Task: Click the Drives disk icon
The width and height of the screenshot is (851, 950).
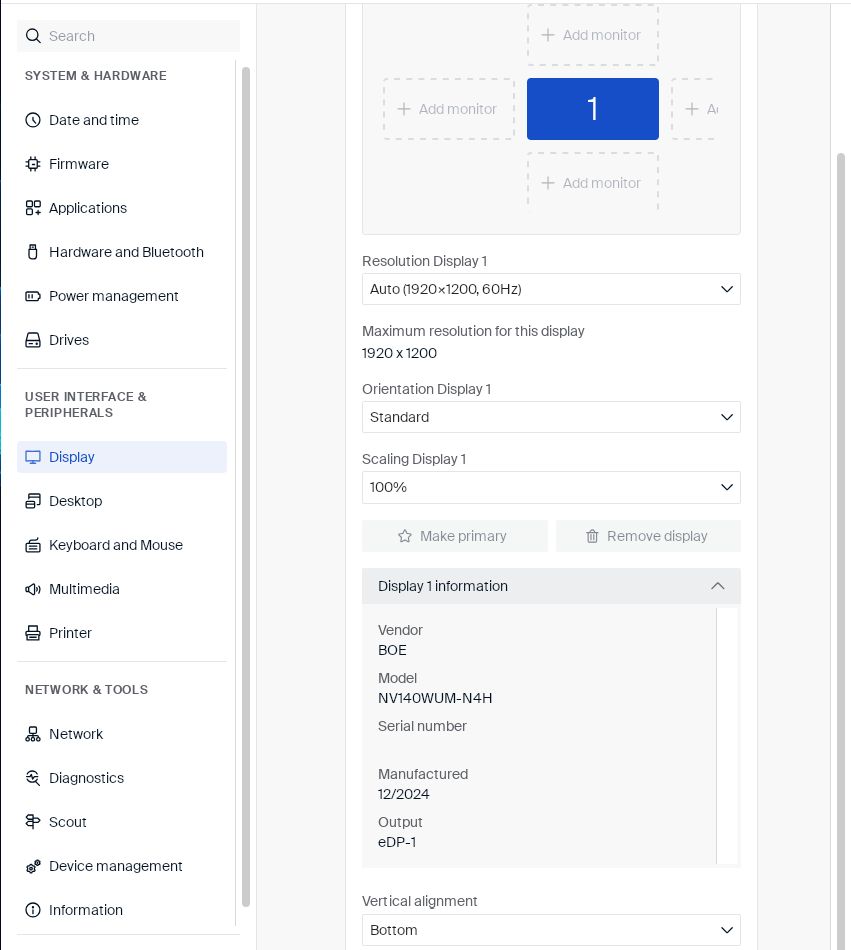Action: coord(33,340)
